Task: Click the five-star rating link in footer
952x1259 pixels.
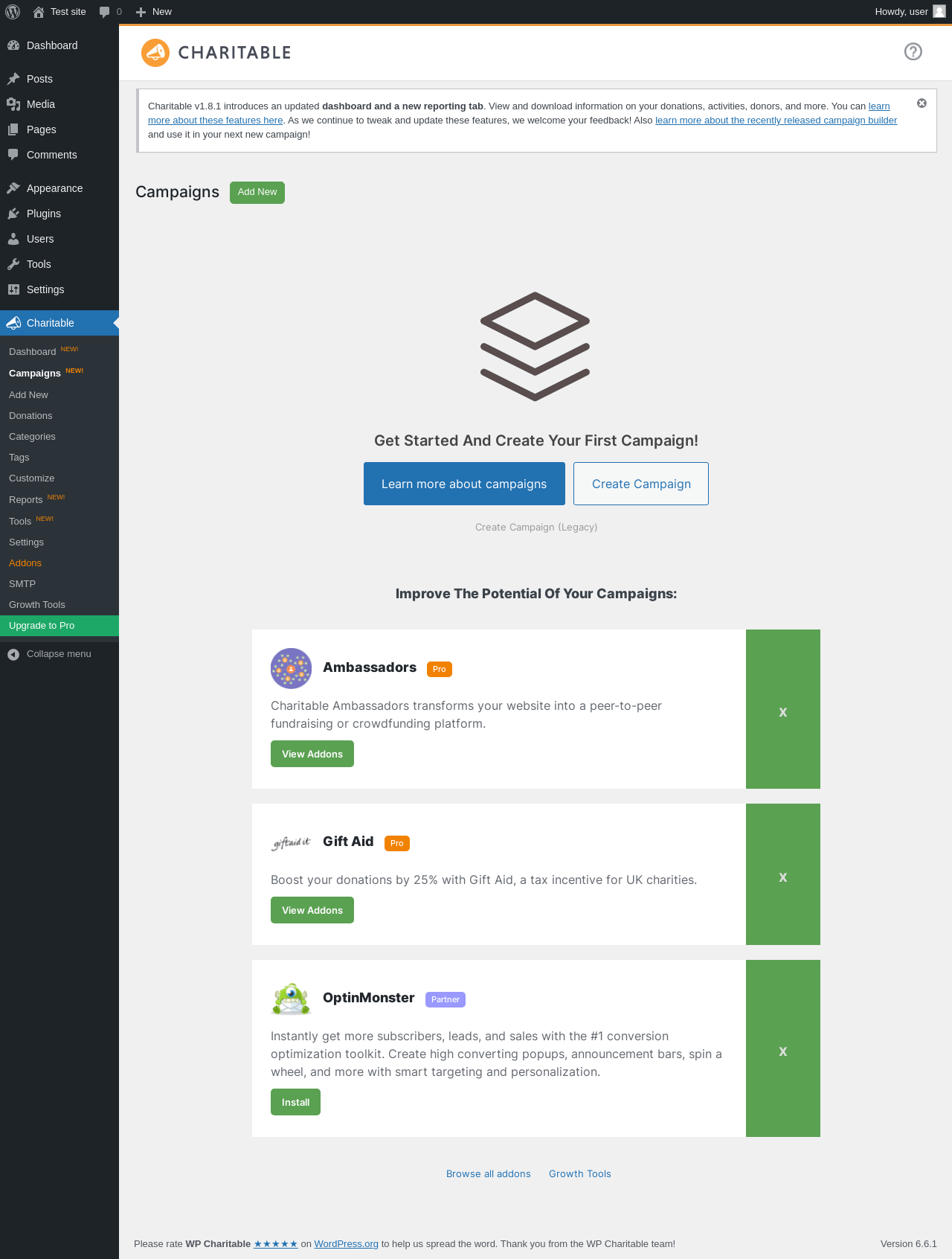Action: pyautogui.click(x=276, y=1243)
